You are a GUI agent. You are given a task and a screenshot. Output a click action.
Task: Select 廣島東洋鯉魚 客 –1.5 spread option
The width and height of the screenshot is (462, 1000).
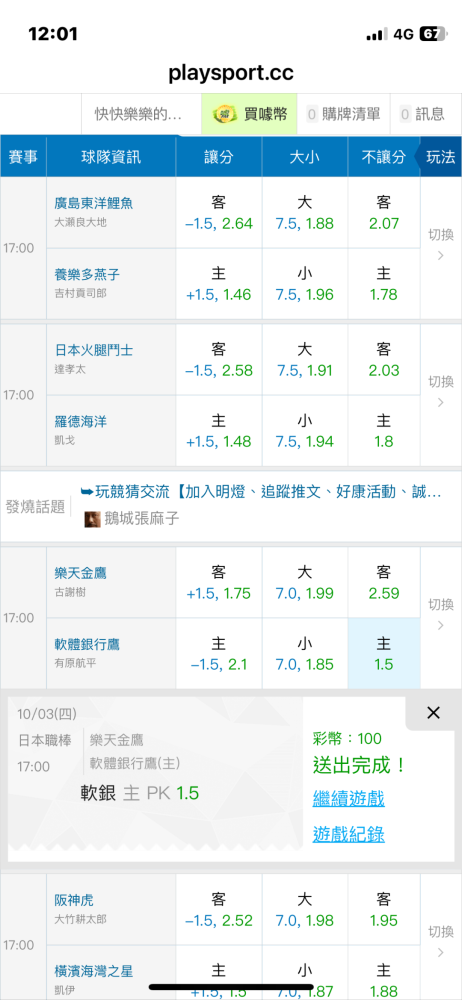(x=219, y=213)
